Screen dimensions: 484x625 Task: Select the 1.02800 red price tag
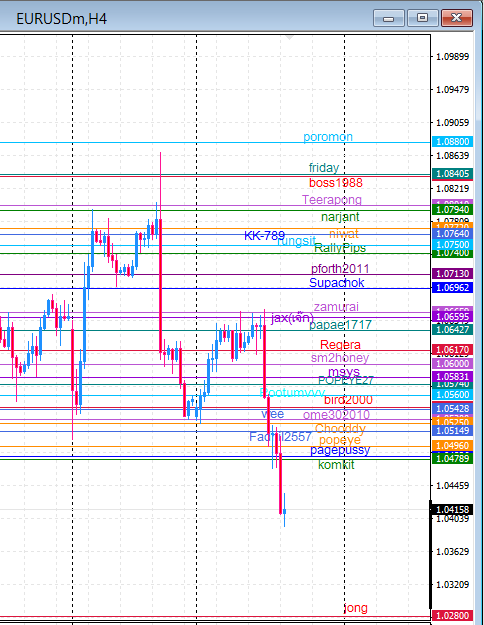pyautogui.click(x=452, y=615)
